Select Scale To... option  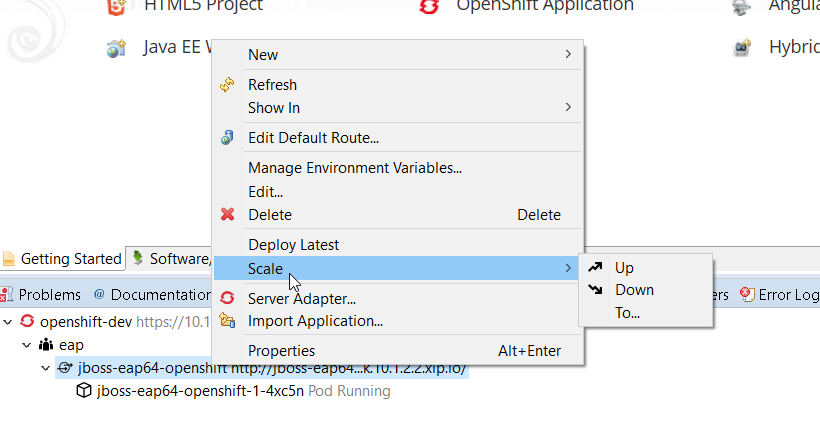coord(627,313)
